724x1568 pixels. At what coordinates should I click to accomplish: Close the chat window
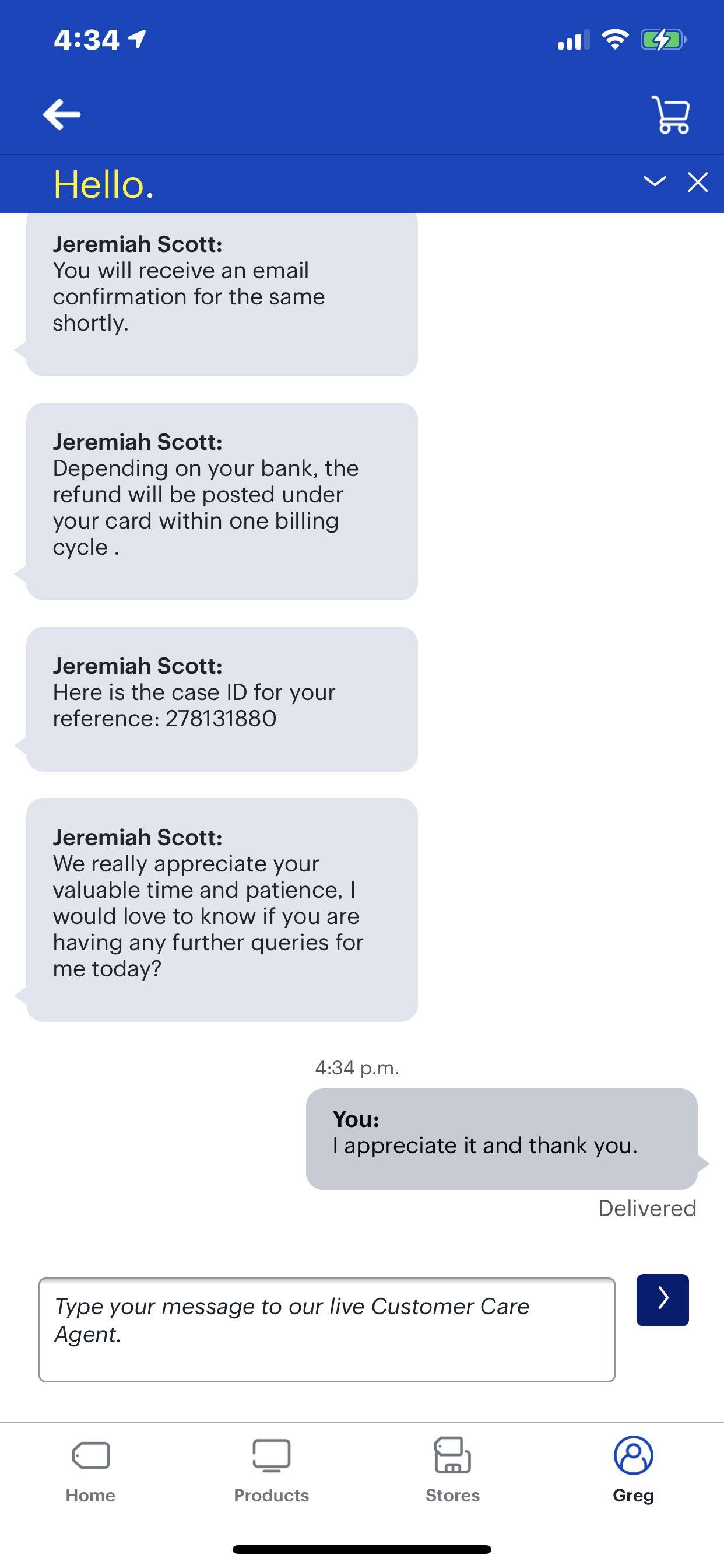697,182
